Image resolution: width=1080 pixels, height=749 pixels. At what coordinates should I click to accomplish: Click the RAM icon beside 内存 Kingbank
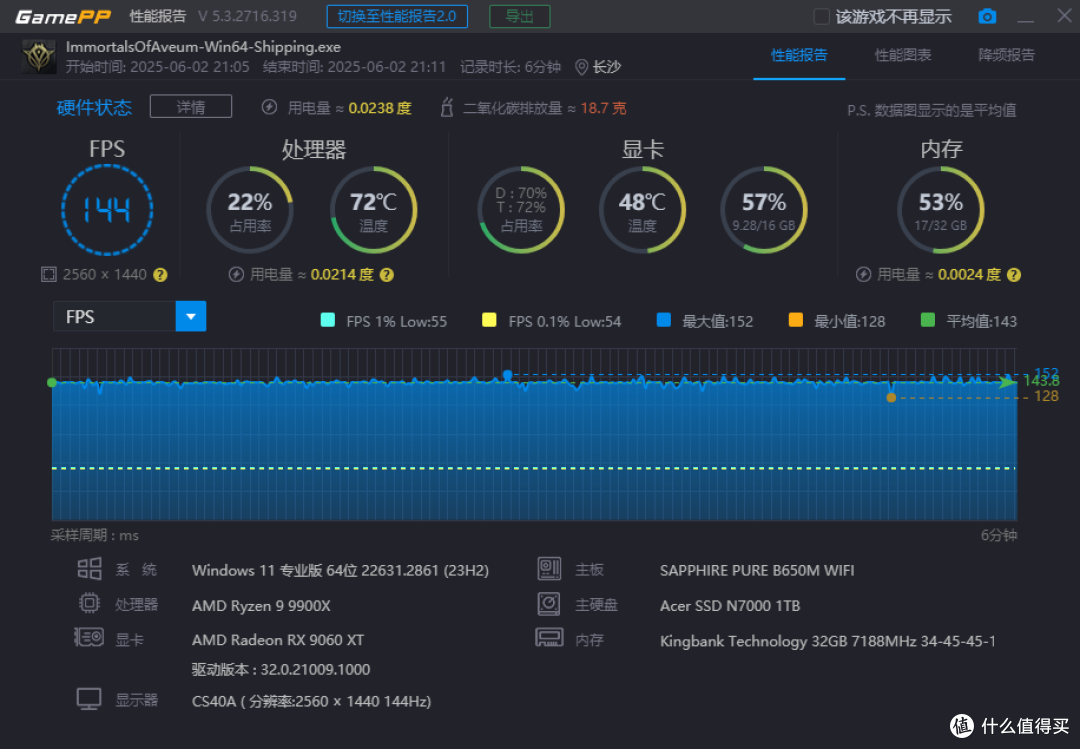coord(549,637)
